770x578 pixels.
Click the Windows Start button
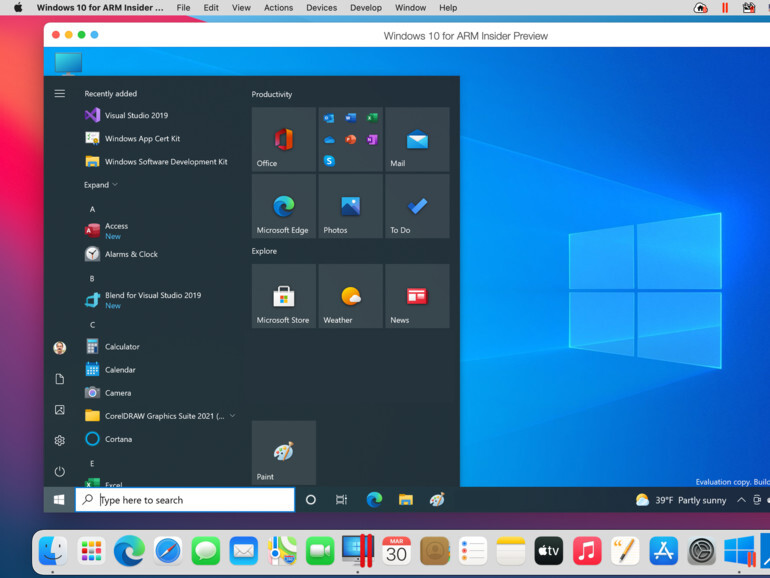59,500
